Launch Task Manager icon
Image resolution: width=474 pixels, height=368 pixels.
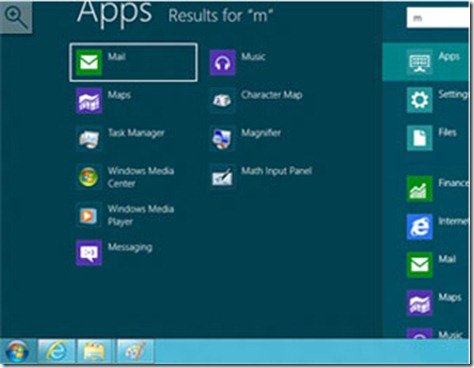pyautogui.click(x=89, y=139)
